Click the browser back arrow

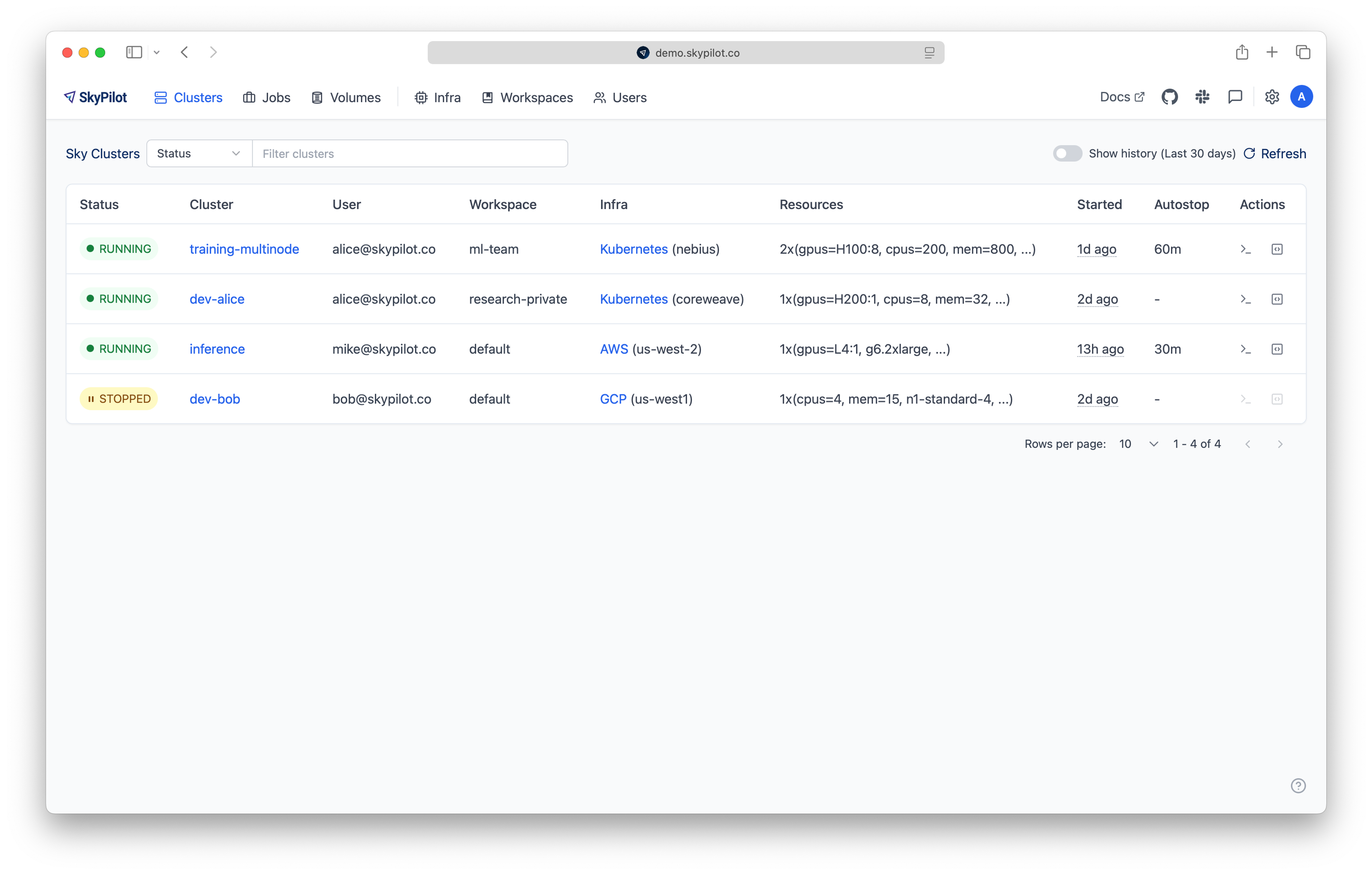coord(185,53)
